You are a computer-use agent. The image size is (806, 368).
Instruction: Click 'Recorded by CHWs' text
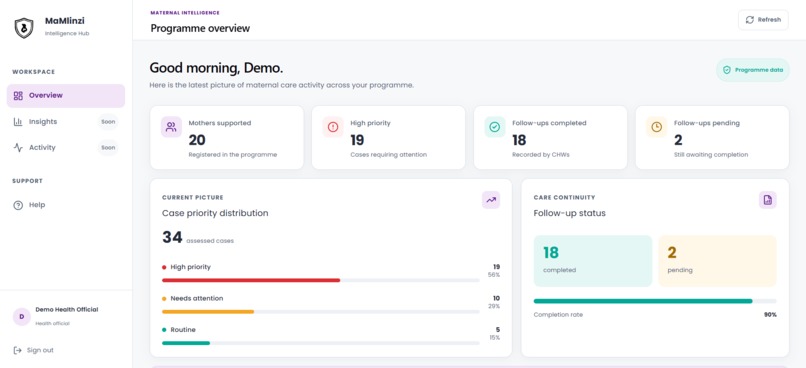[x=541, y=155]
